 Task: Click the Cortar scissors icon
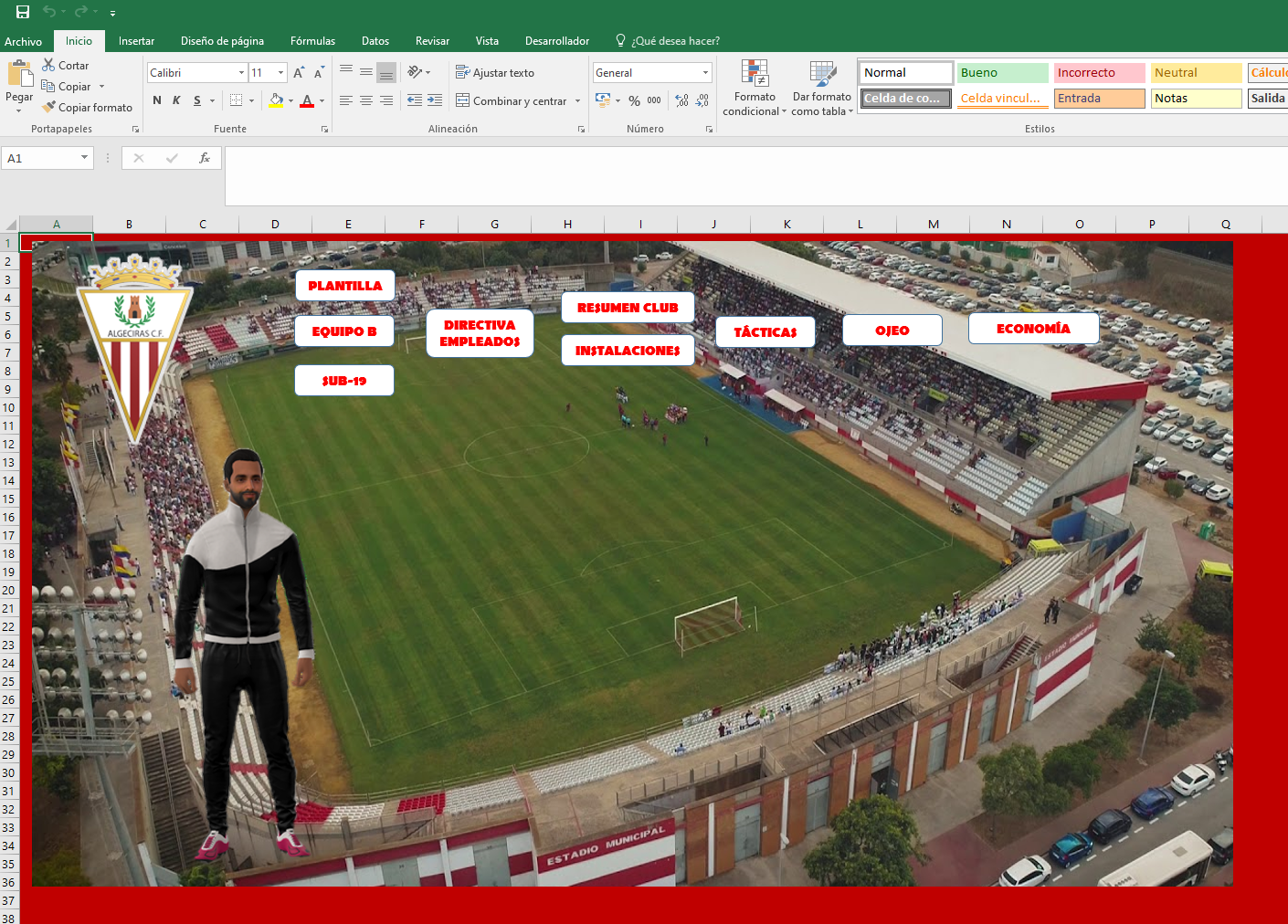click(x=49, y=65)
